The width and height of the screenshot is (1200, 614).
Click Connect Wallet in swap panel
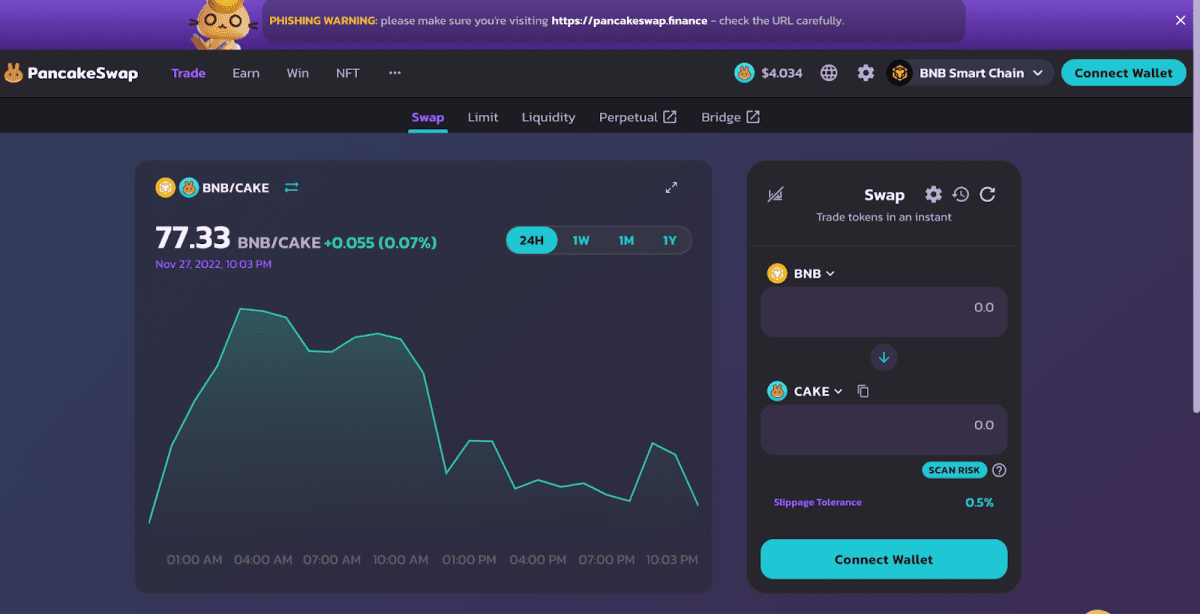pos(884,559)
